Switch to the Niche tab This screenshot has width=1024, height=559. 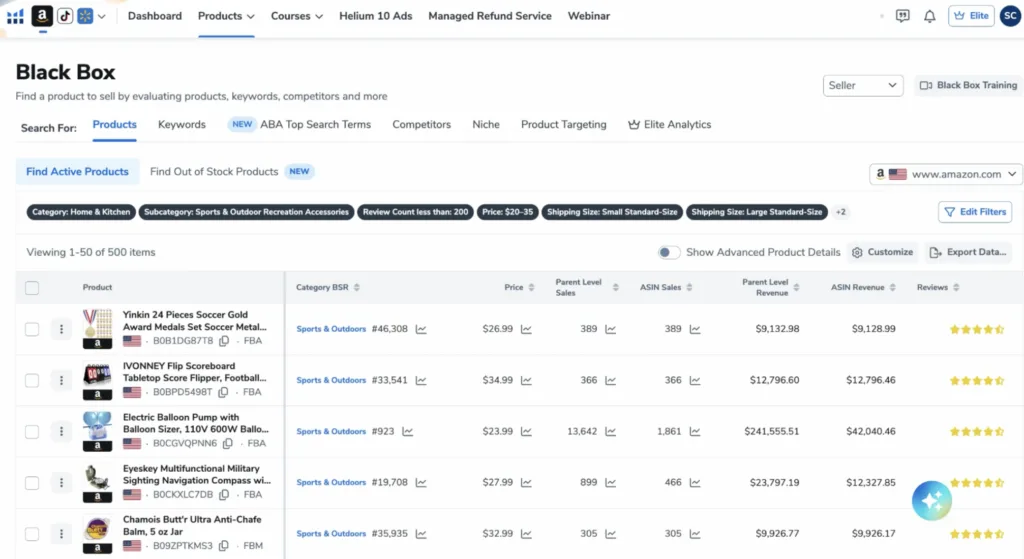coord(486,124)
